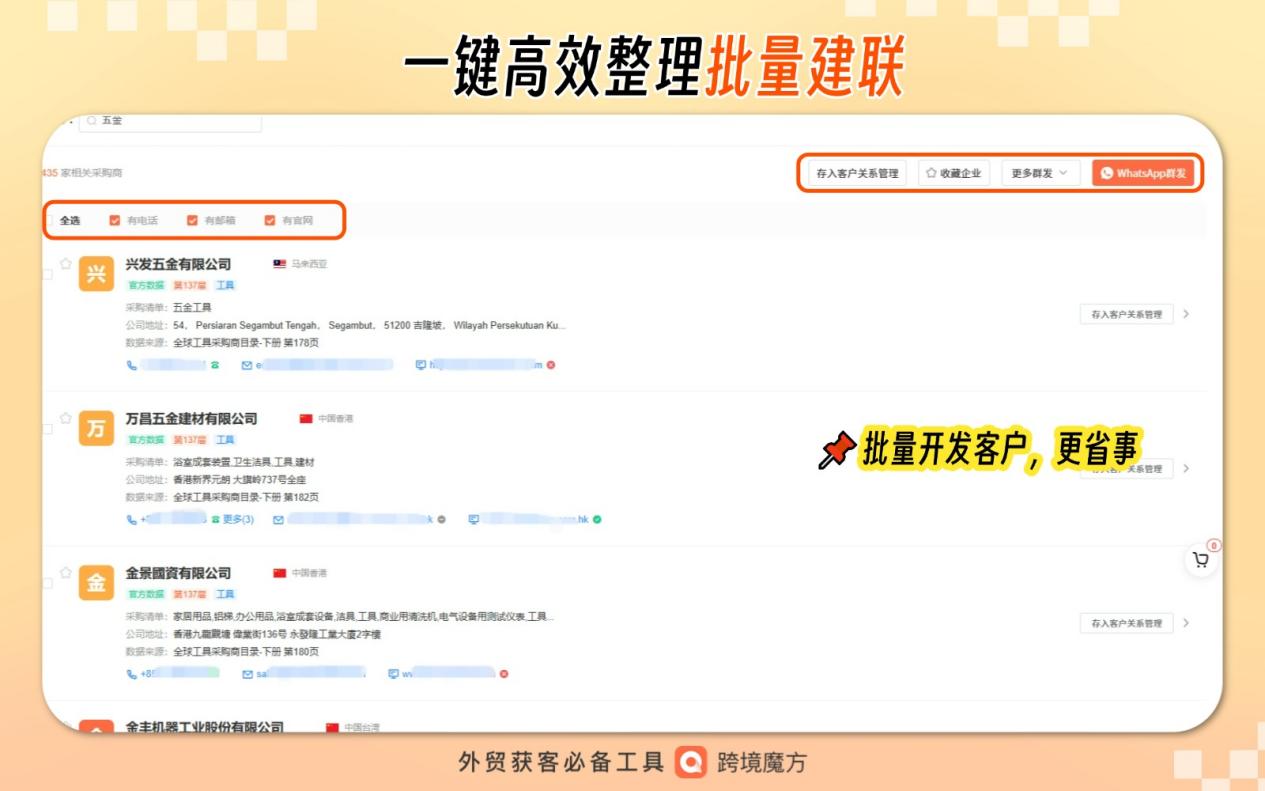Click 工具 tag under 万昌五金建材
This screenshot has width=1265, height=791.
pyautogui.click(x=225, y=440)
